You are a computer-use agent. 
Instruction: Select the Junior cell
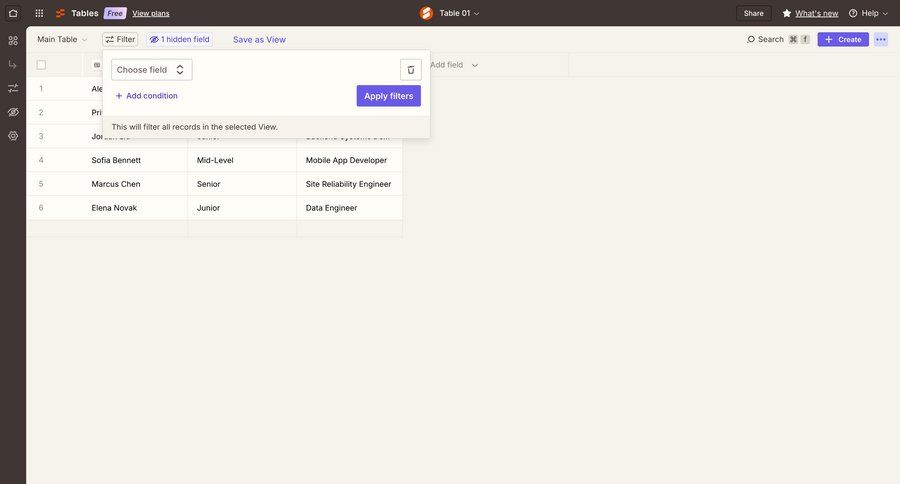click(x=242, y=208)
